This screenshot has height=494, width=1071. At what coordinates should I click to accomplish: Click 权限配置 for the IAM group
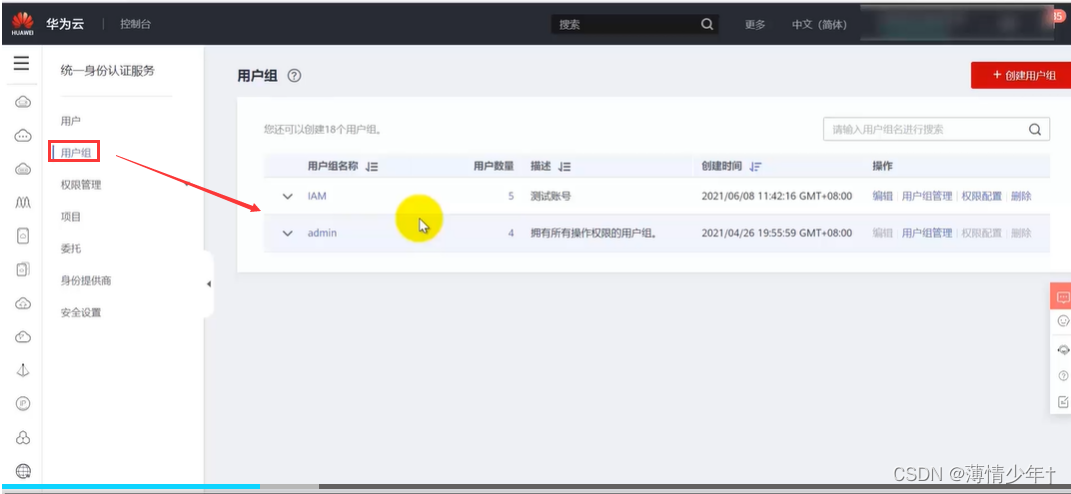click(x=982, y=196)
